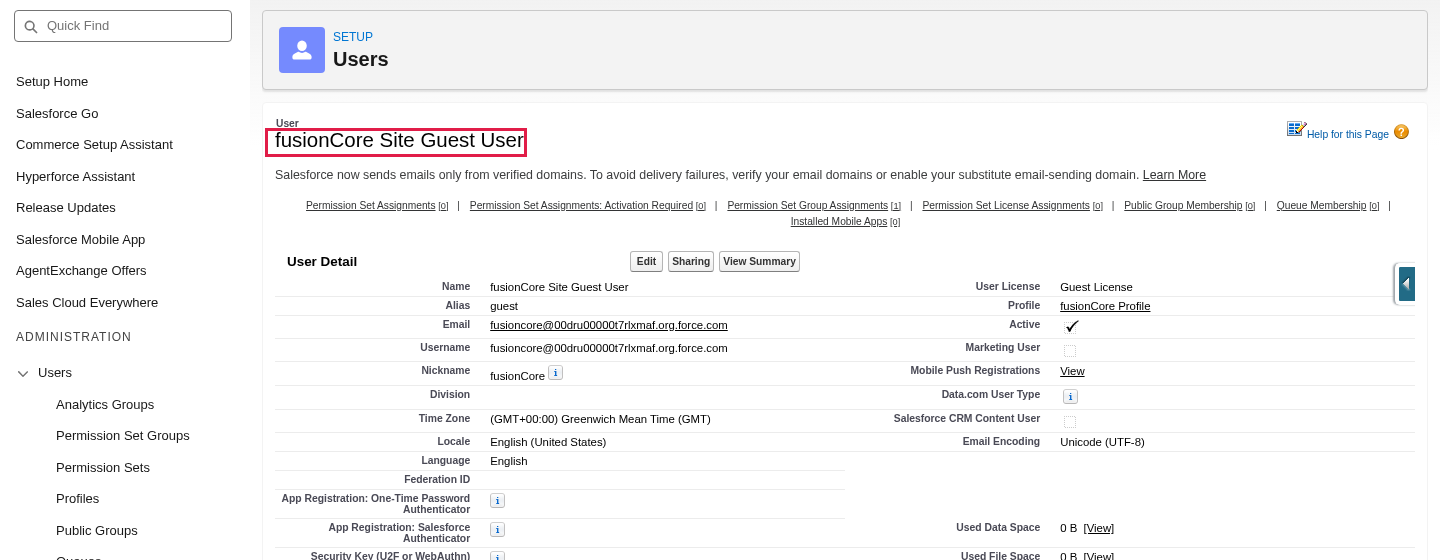The height and width of the screenshot is (560, 1440).
Task: Click the Salesforce Authenticator info icon
Action: pyautogui.click(x=497, y=529)
